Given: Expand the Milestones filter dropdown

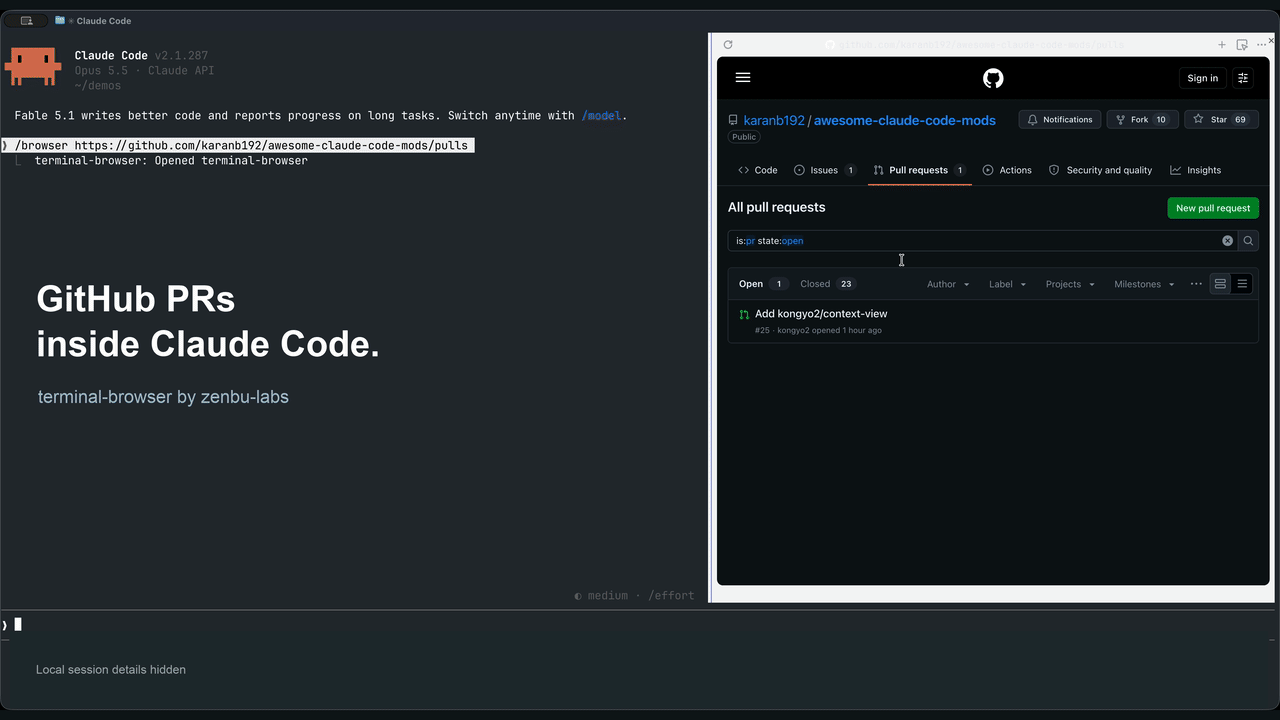Looking at the screenshot, I should coord(1144,284).
